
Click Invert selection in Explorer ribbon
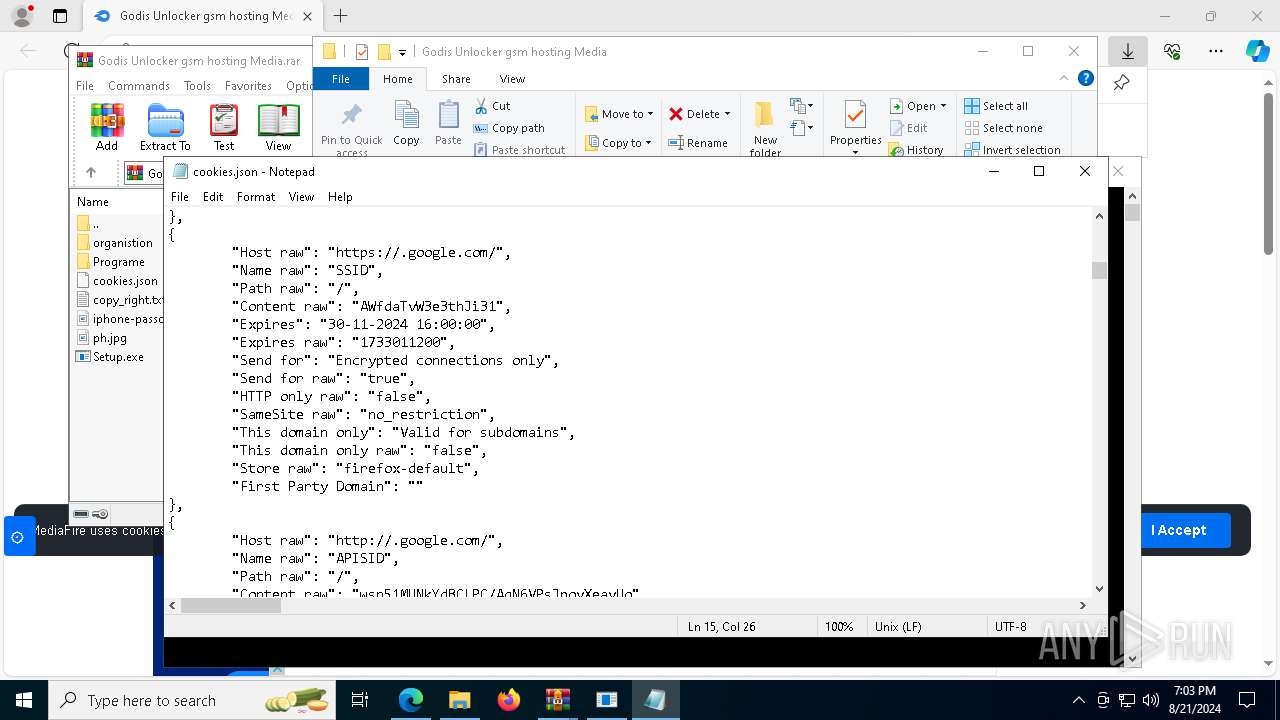[x=1012, y=150]
